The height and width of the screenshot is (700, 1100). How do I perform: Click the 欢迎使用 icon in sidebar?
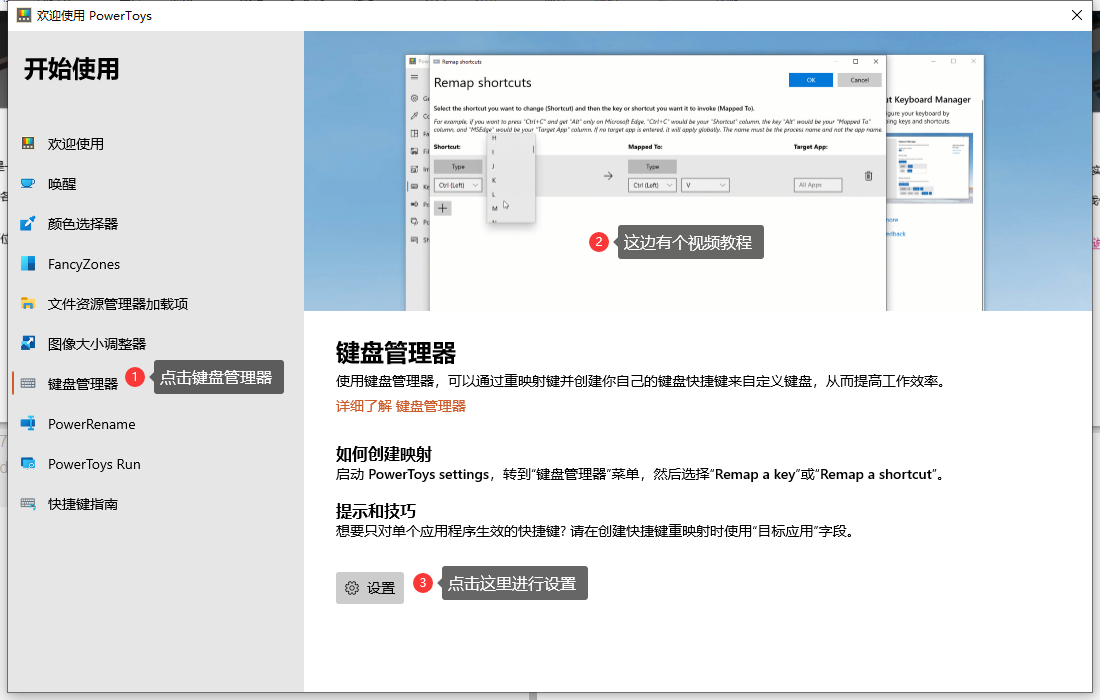[28, 144]
